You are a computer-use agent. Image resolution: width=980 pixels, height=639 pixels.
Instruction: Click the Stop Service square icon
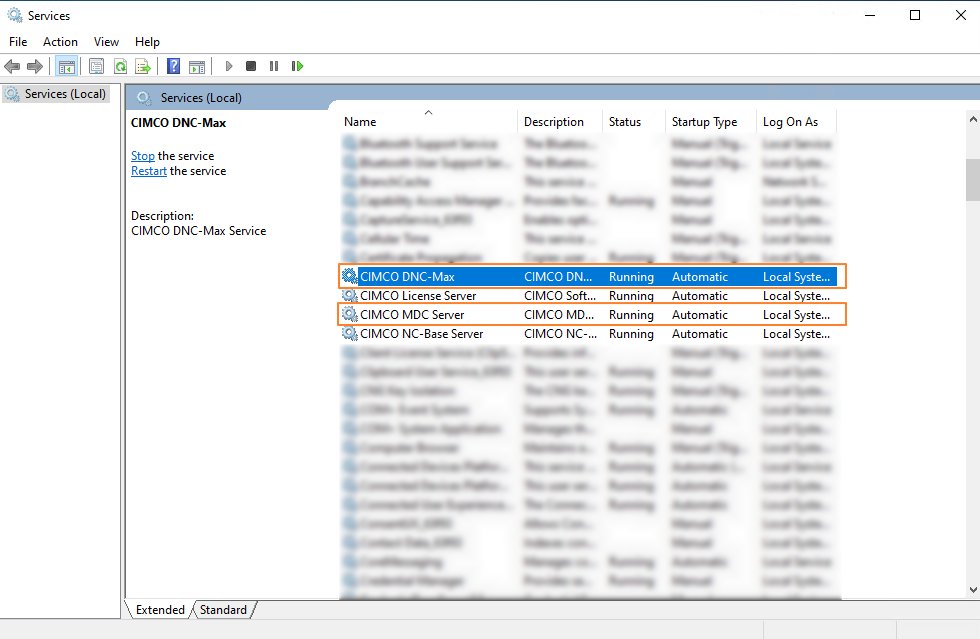coord(251,66)
